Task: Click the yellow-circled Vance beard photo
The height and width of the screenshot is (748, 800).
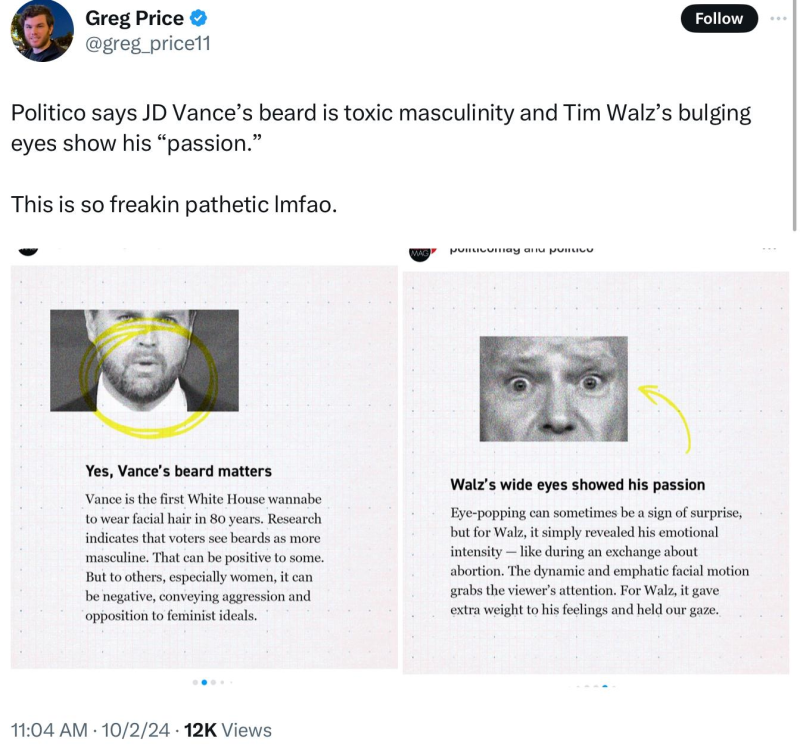Action: (x=145, y=360)
